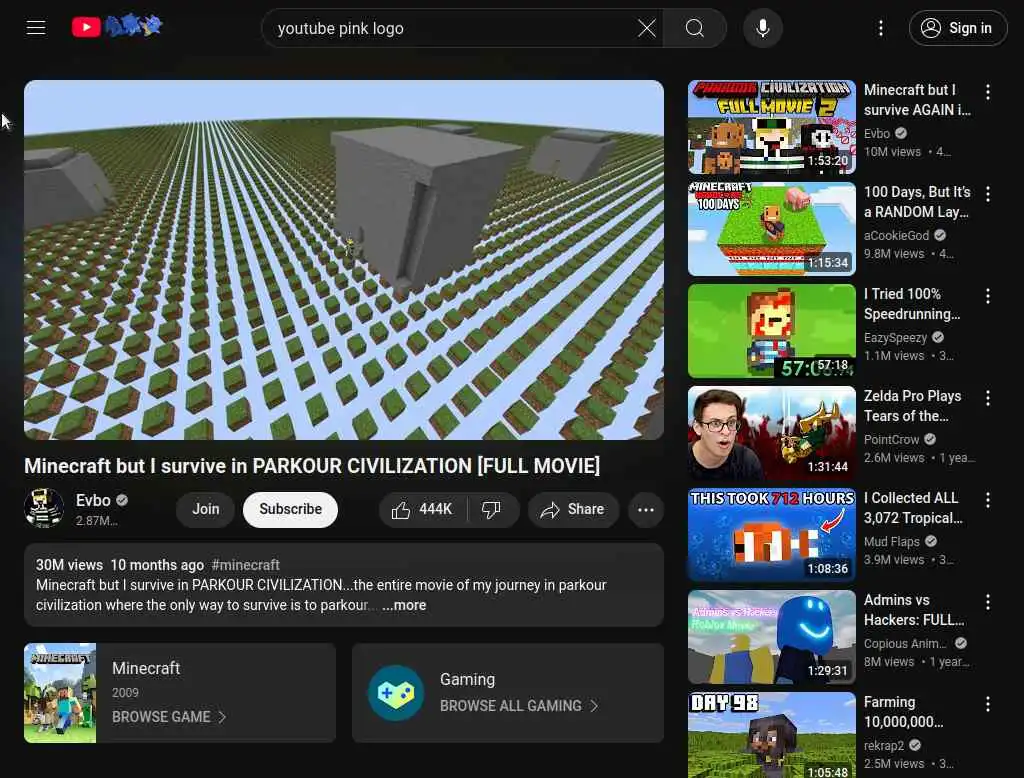Open options menu for 'Admins vs Hackers: FULL'
This screenshot has height=778, width=1024.
(x=987, y=602)
